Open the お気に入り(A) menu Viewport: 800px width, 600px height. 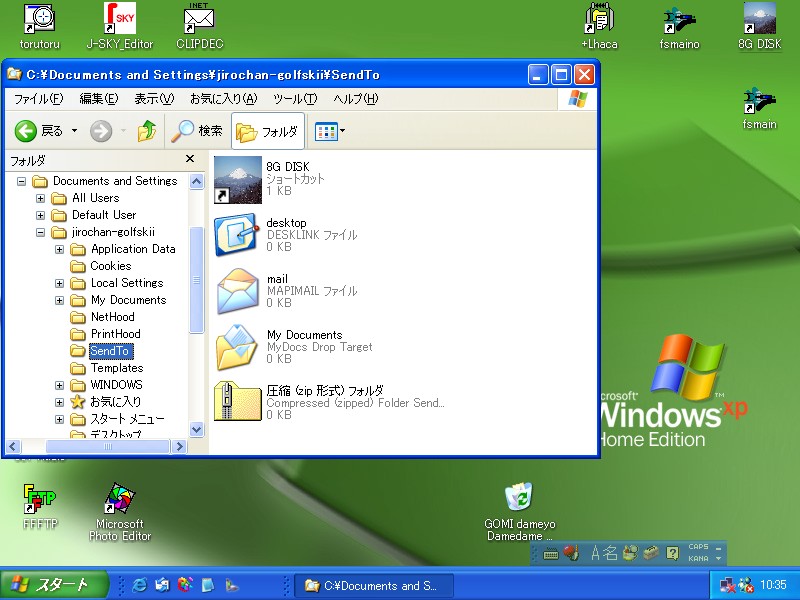pyautogui.click(x=223, y=98)
